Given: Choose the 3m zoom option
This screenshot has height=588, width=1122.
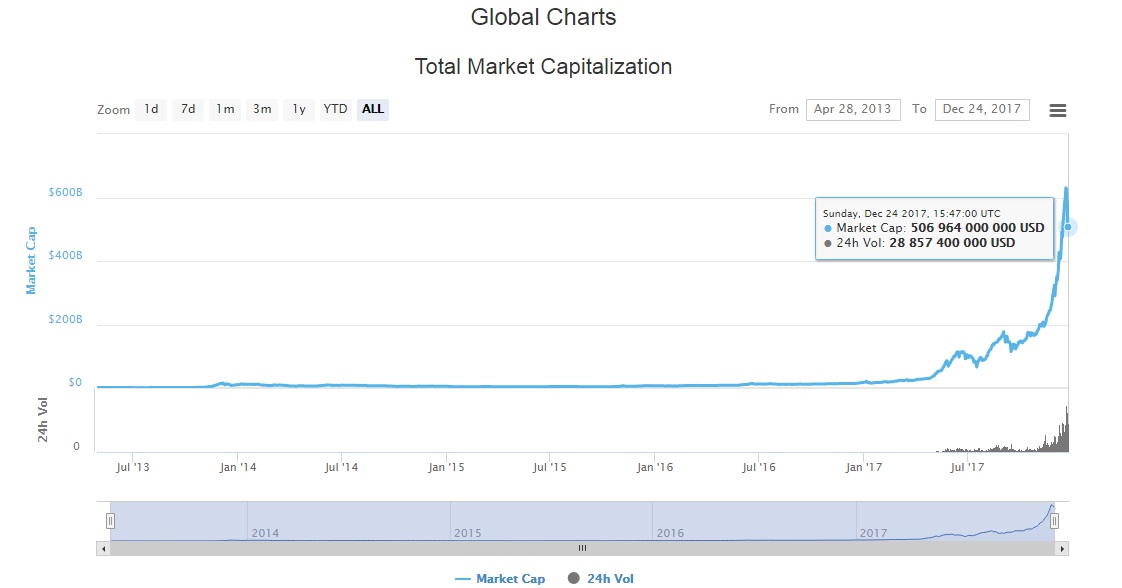Looking at the screenshot, I should 262,109.
